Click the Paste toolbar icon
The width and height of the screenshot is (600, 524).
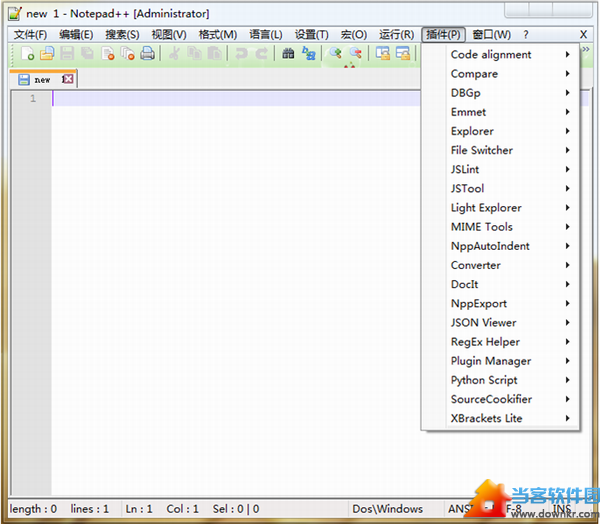[215, 54]
